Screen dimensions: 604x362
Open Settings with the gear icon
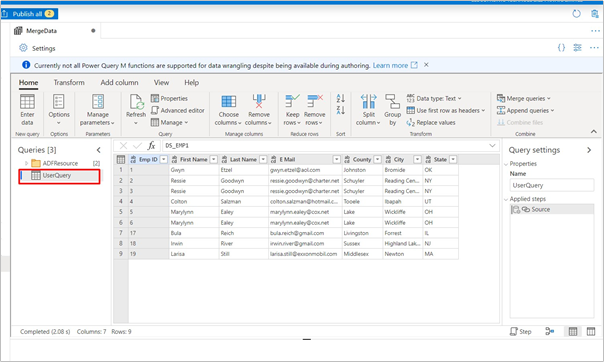click(37, 48)
